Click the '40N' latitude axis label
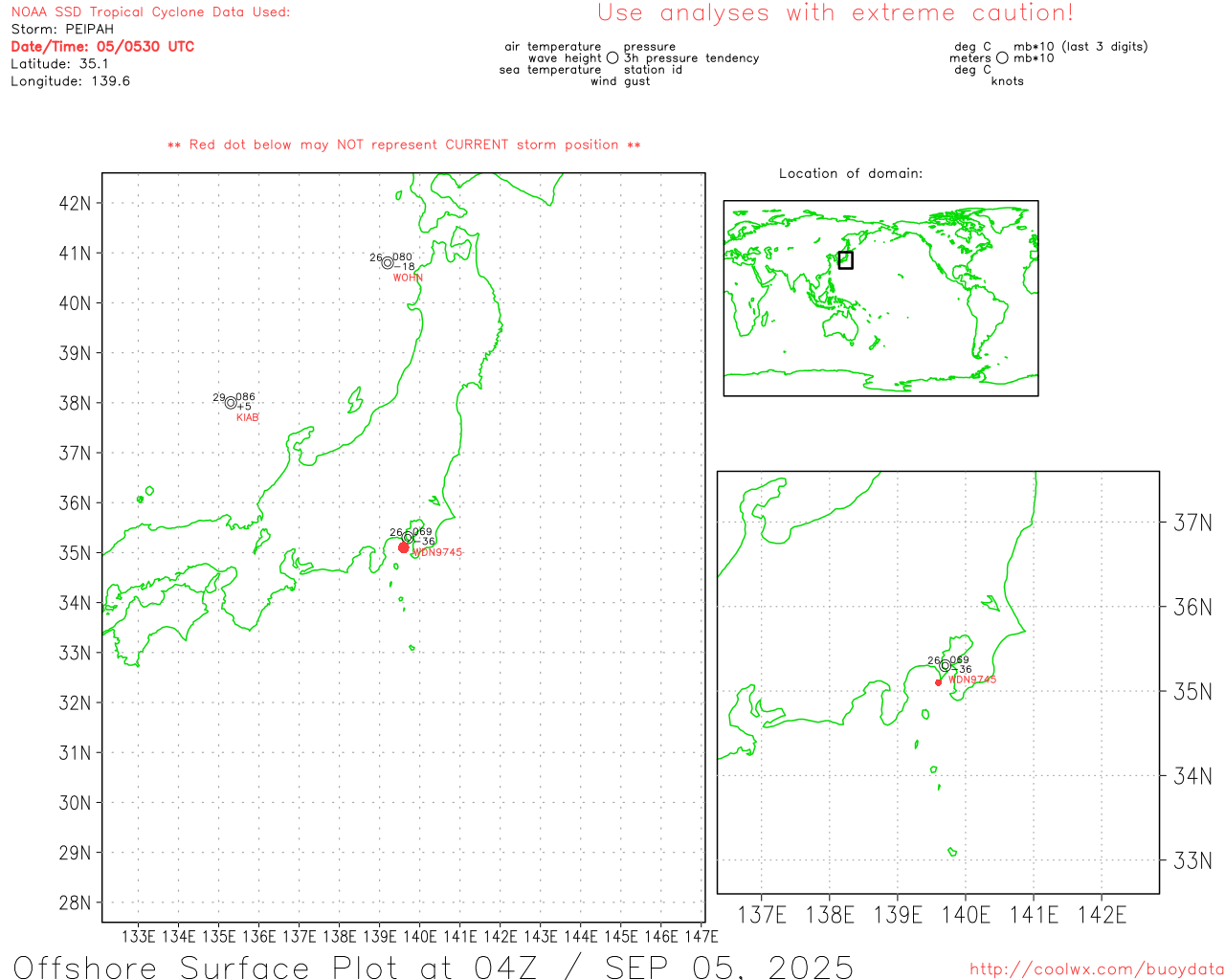Image resolution: width=1225 pixels, height=980 pixels. tap(75, 303)
